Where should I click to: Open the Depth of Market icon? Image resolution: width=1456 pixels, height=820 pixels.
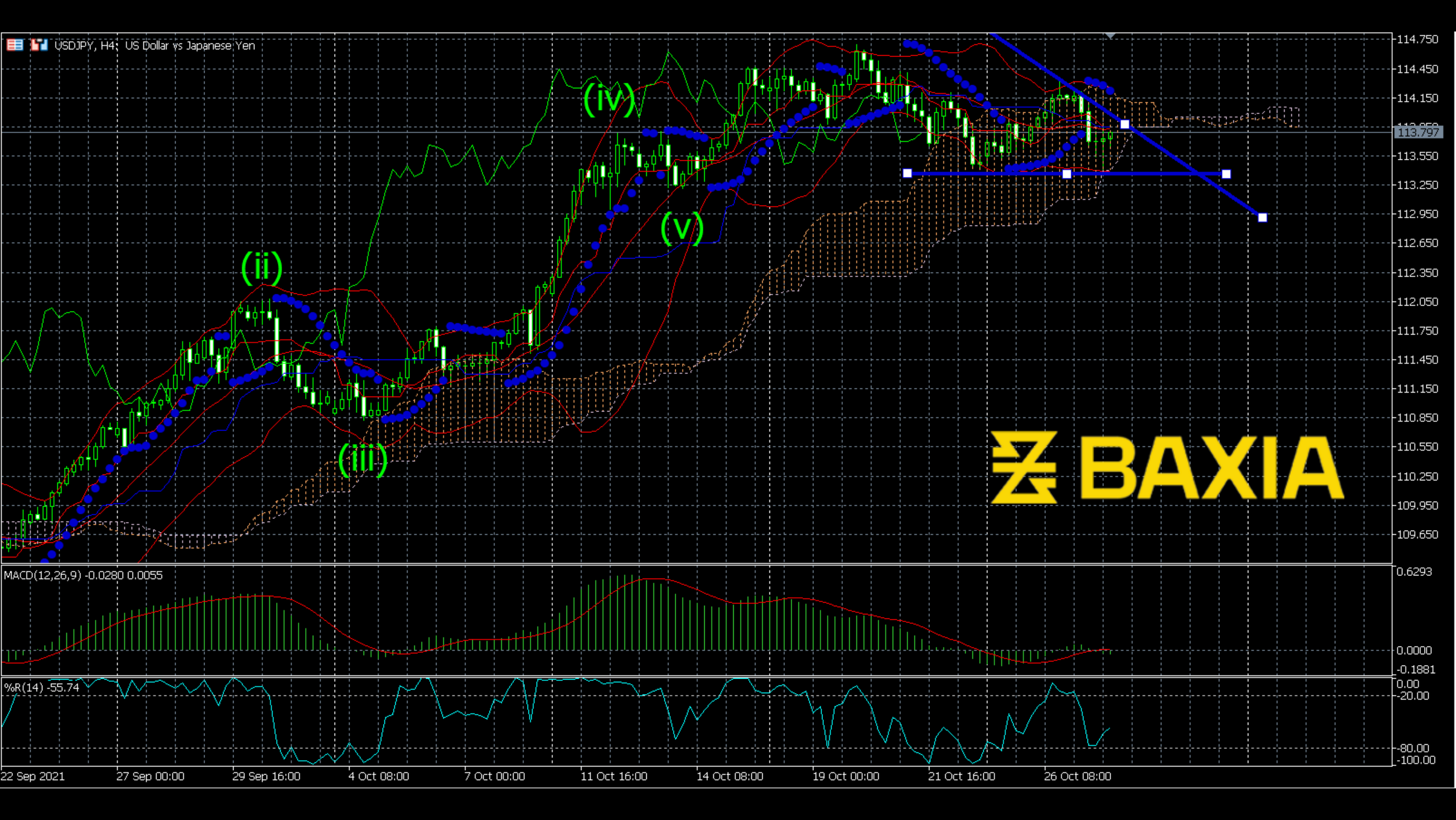pos(15,45)
